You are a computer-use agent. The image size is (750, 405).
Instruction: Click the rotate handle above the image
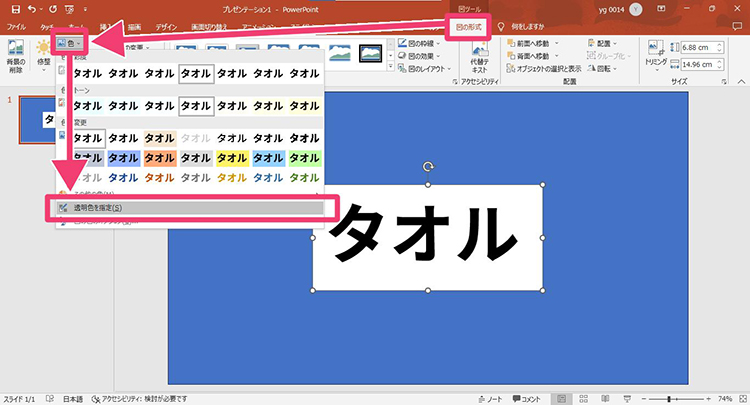point(428,167)
